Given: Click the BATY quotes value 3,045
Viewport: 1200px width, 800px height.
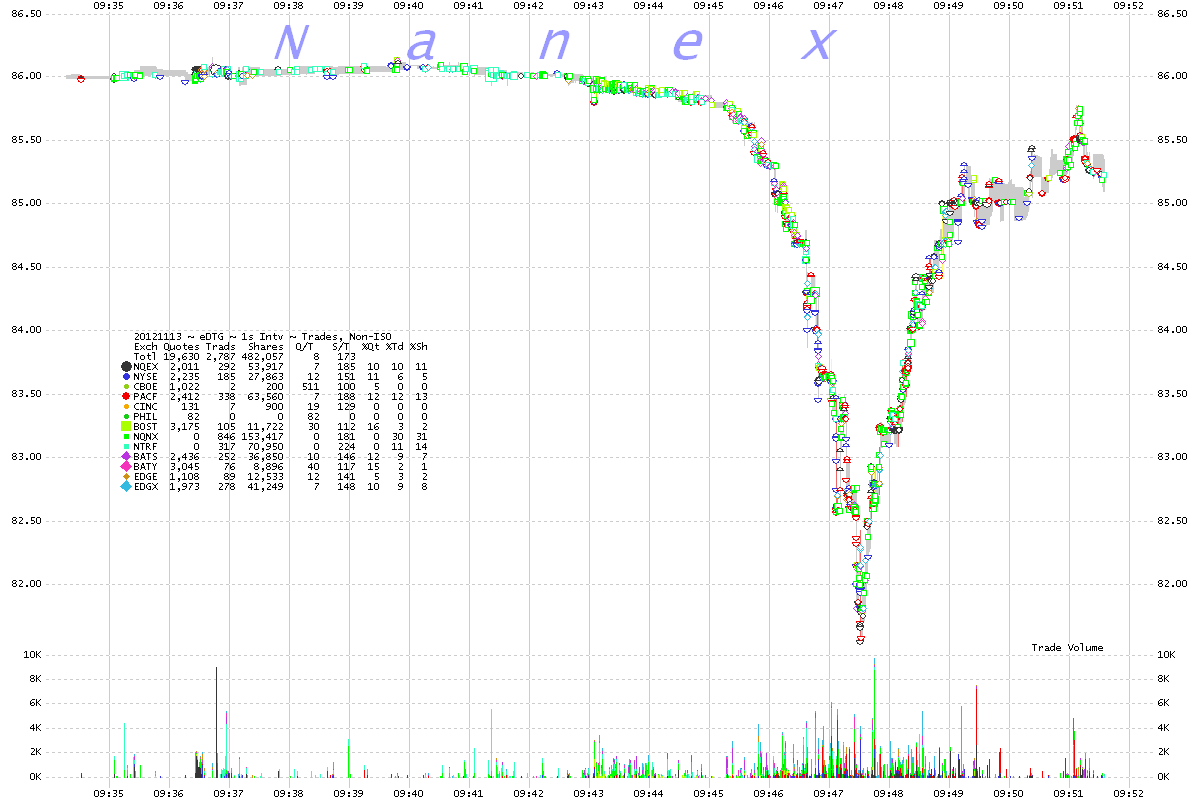Looking at the screenshot, I should click(x=184, y=466).
